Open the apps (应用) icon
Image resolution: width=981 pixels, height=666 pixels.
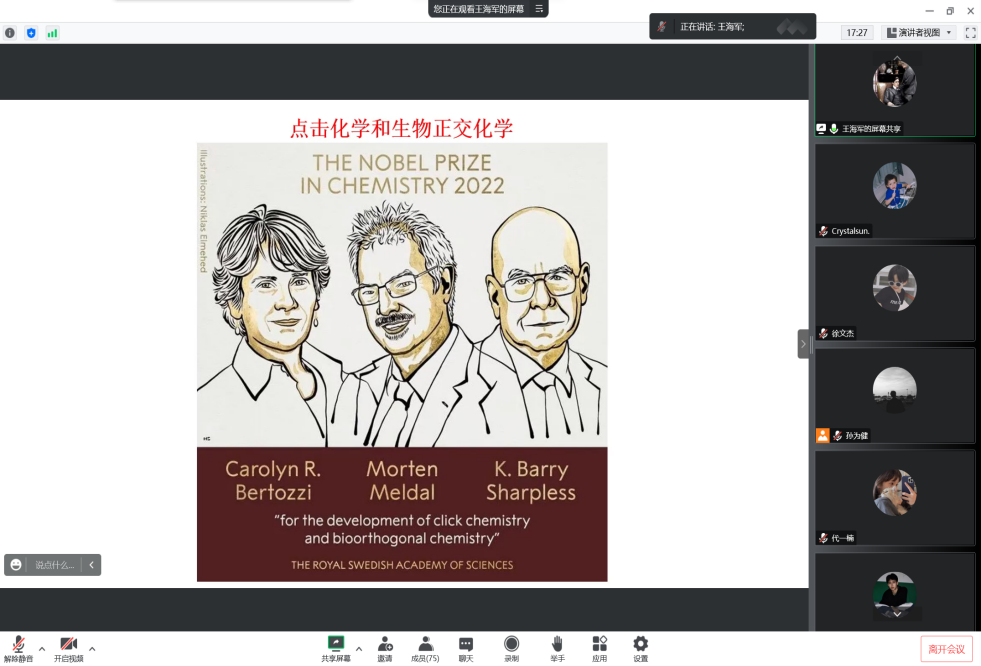pyautogui.click(x=599, y=645)
